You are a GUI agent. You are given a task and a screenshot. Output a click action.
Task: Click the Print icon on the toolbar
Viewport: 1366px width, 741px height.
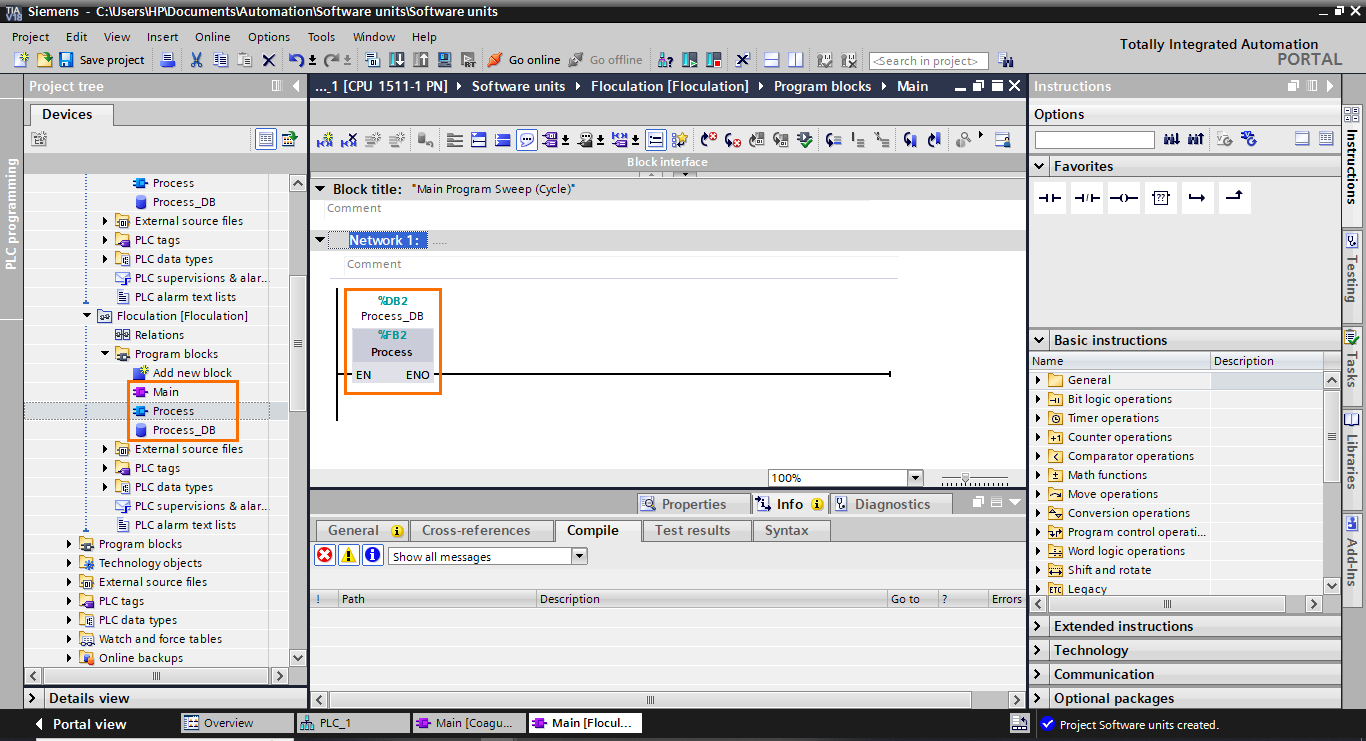(169, 60)
